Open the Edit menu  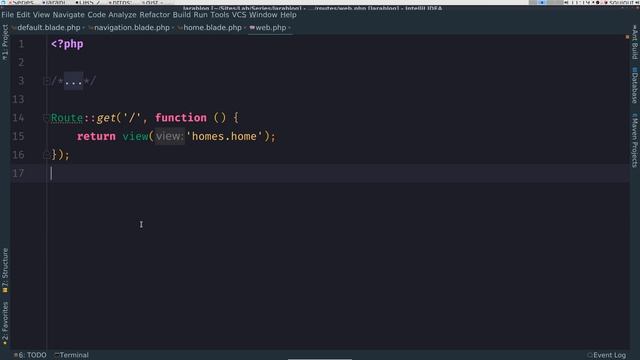23,15
